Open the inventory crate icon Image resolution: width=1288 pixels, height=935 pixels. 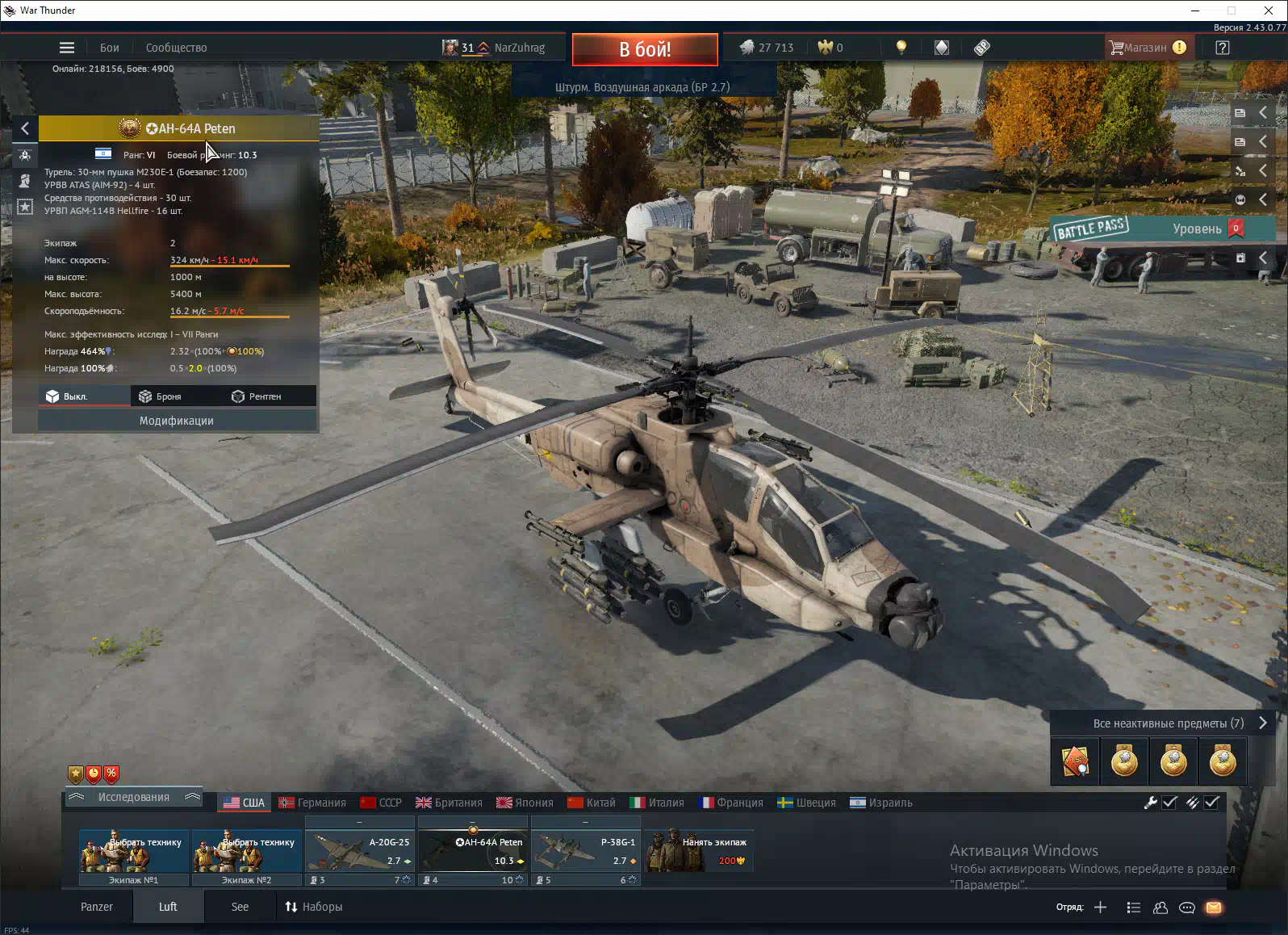942,48
